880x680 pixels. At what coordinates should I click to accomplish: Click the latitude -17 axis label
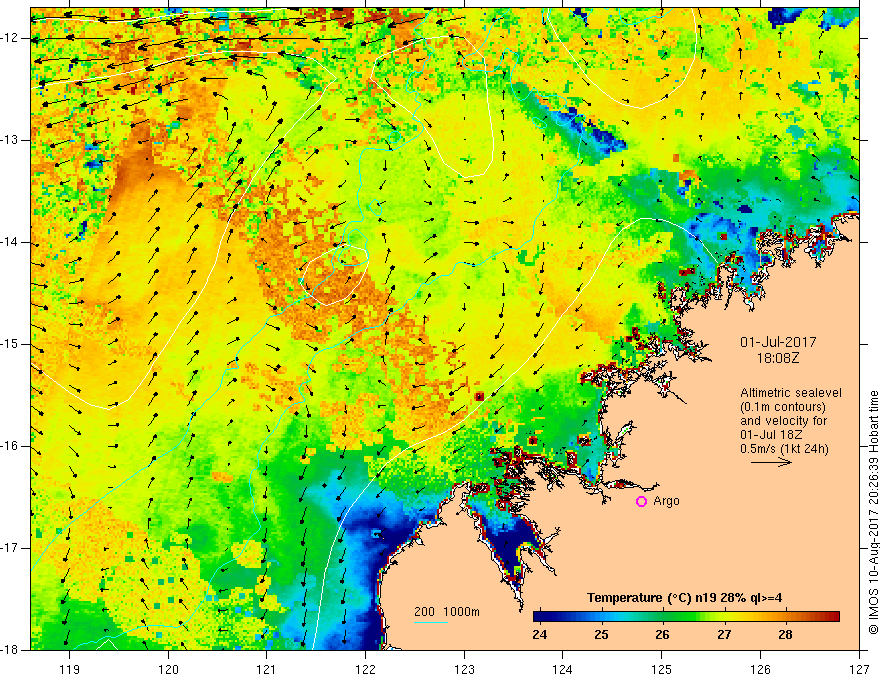tap(12, 548)
